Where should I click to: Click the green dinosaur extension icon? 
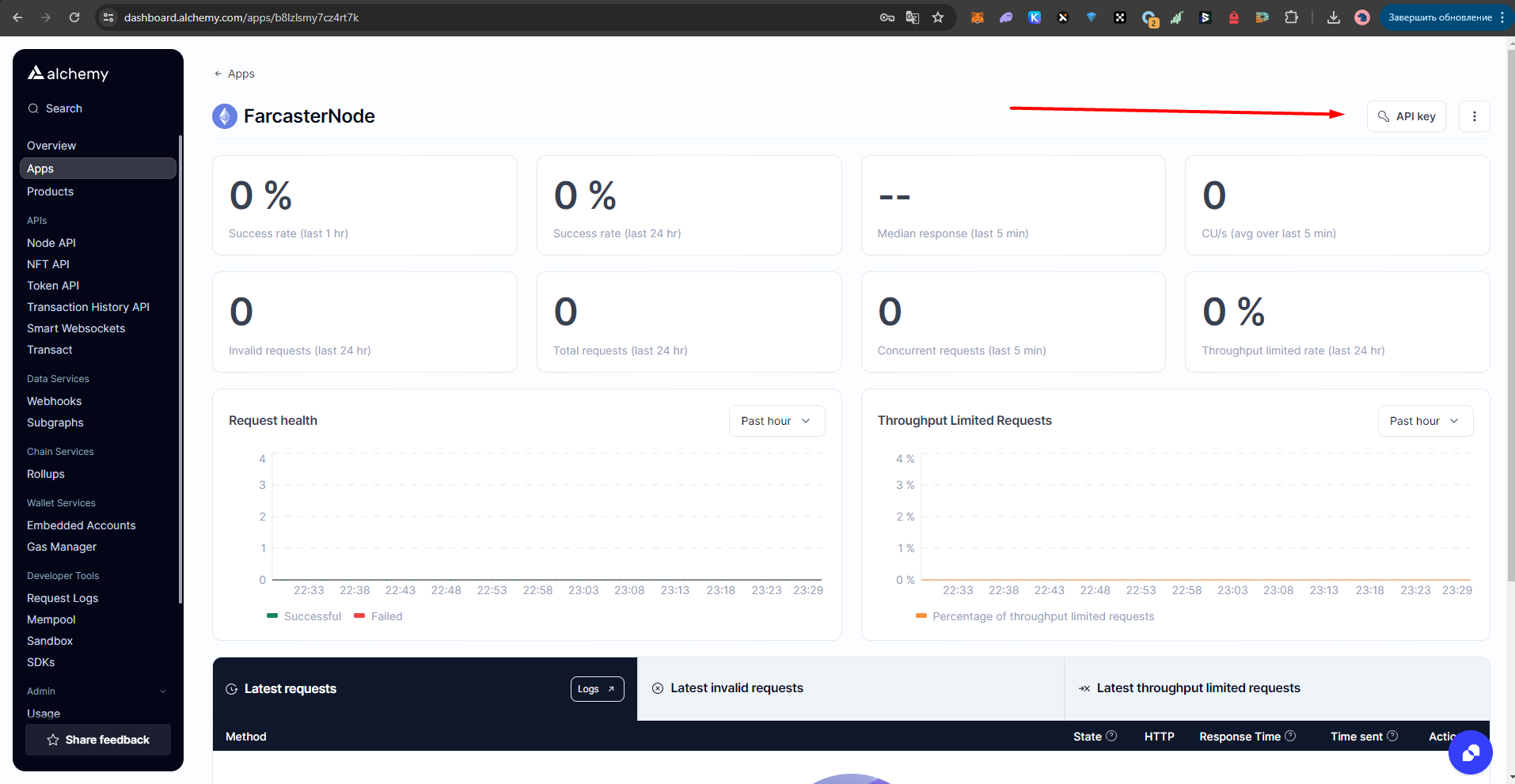click(1177, 17)
